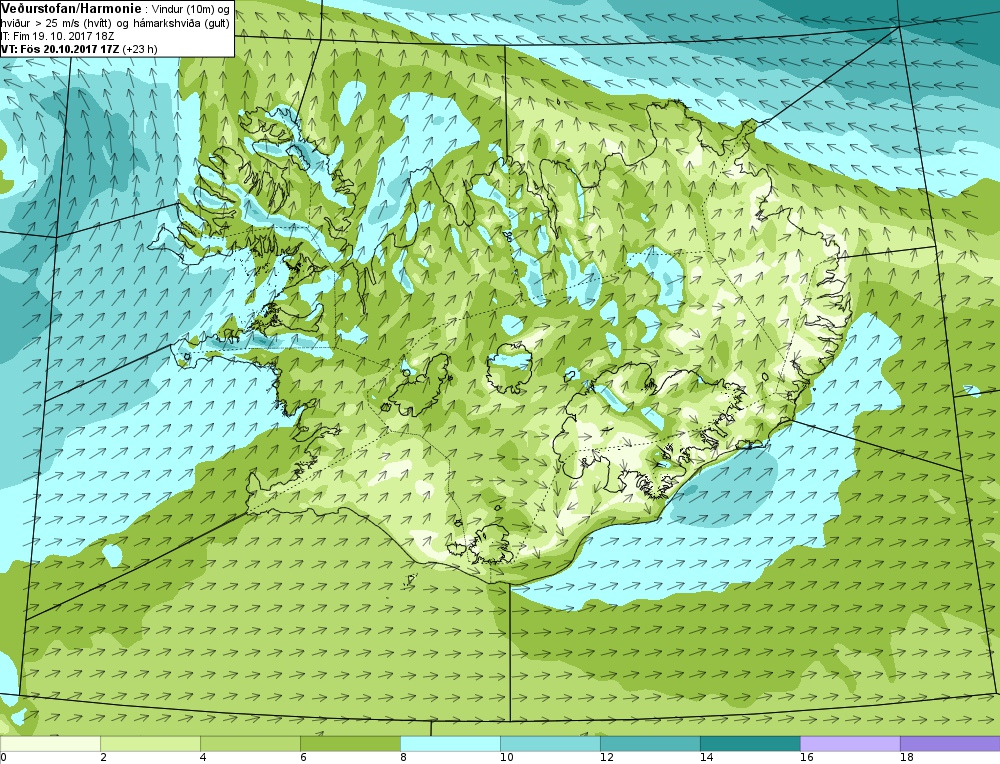
Task: Click the legend label '8'
Action: (403, 758)
